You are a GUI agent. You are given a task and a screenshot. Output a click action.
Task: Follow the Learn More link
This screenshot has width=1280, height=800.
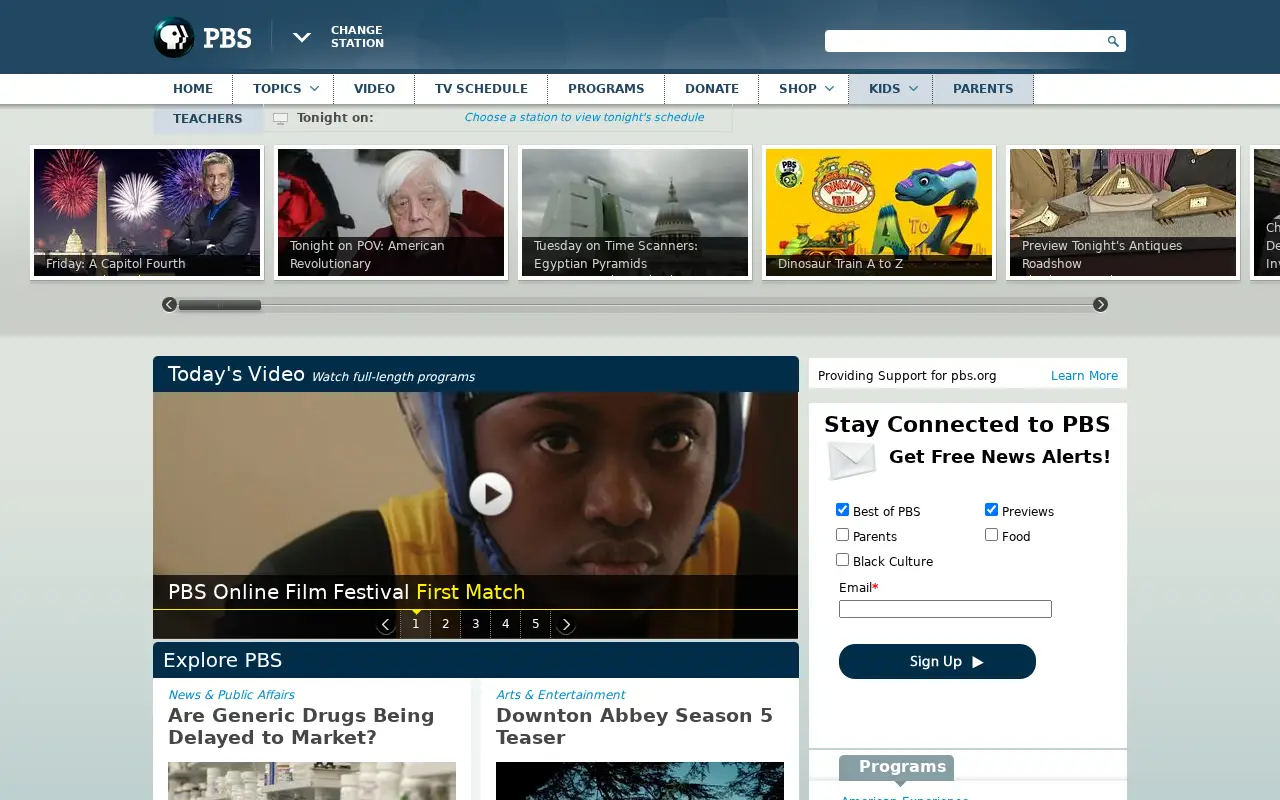pos(1084,376)
